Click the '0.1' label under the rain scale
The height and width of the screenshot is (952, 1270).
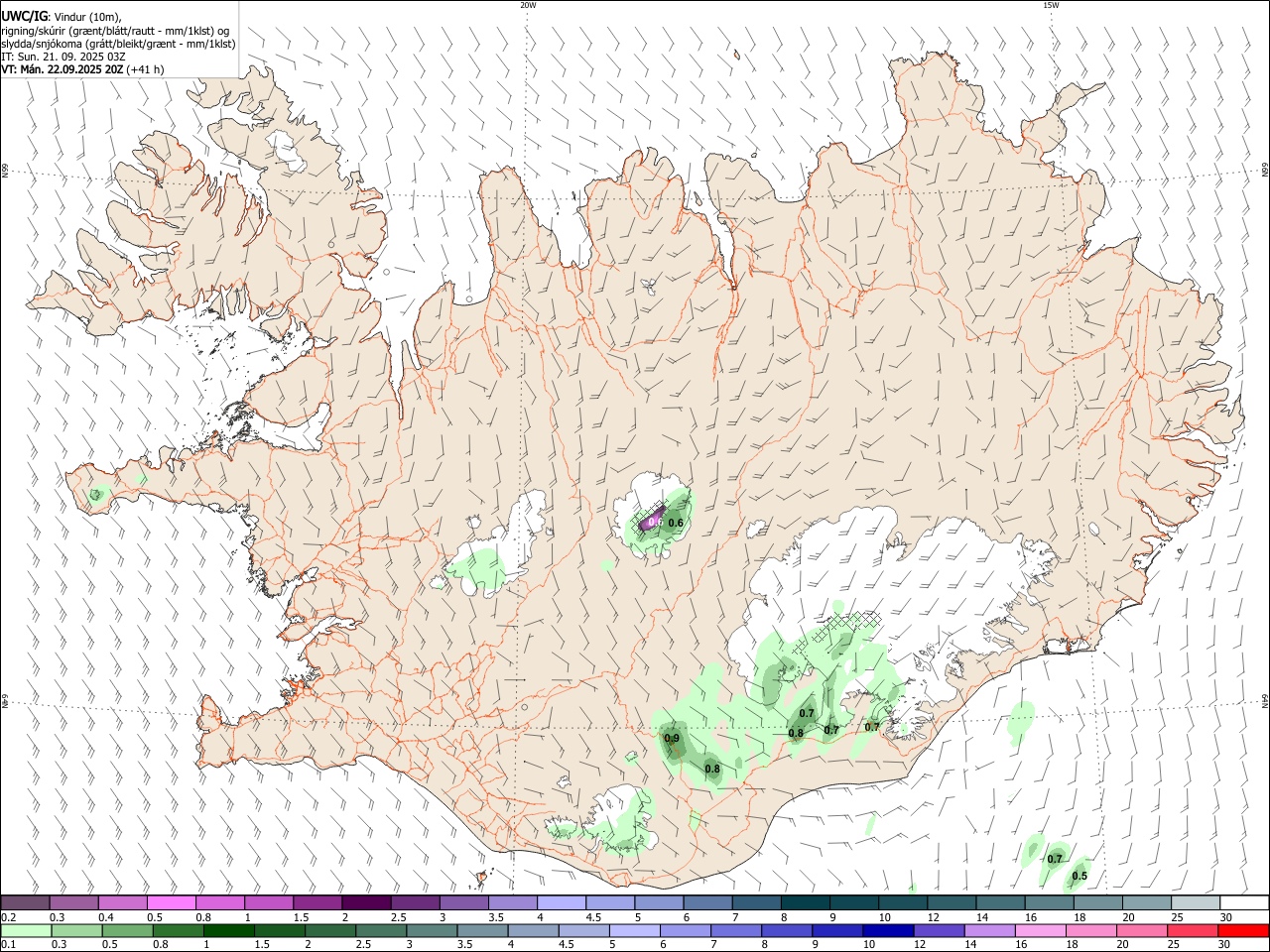(x=8, y=945)
